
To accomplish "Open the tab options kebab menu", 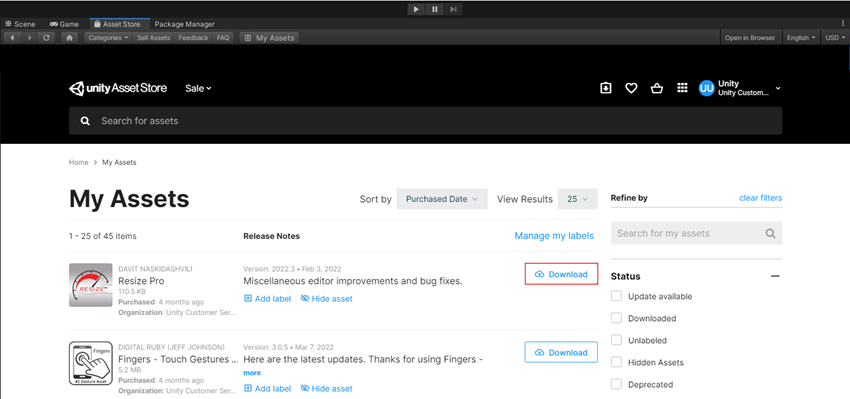I will pyautogui.click(x=843, y=24).
